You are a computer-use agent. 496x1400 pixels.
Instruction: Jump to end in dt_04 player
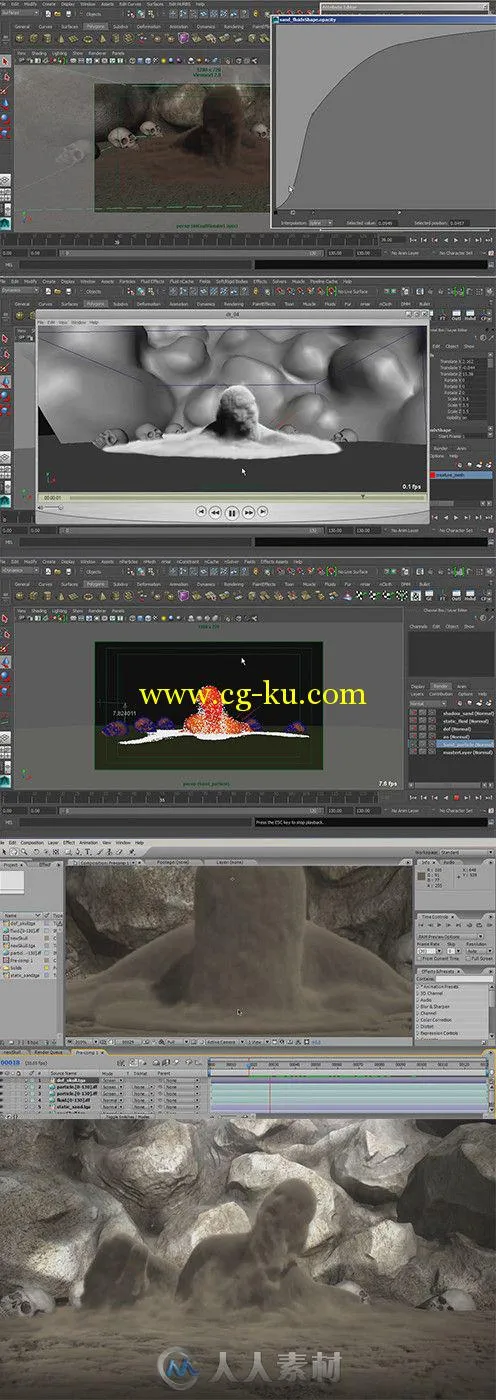(263, 512)
